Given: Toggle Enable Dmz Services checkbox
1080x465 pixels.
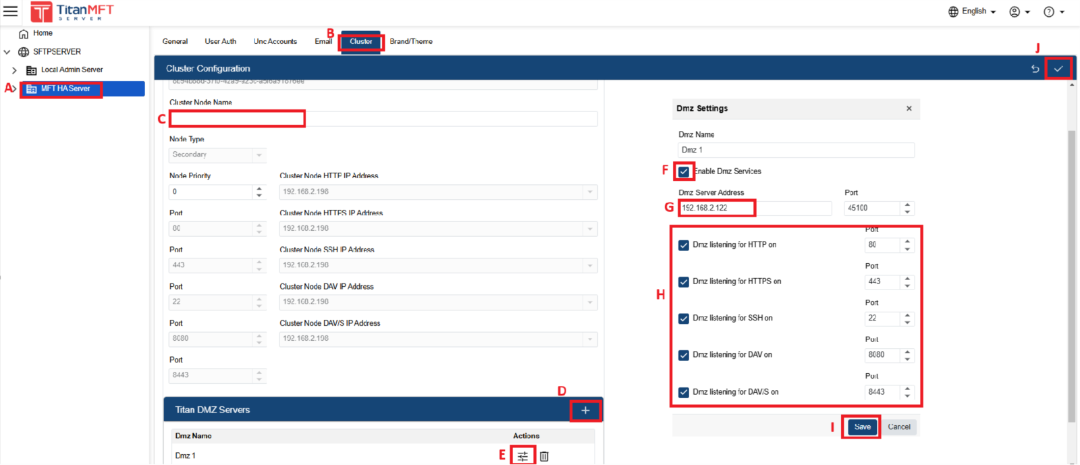Looking at the screenshot, I should 683,171.
